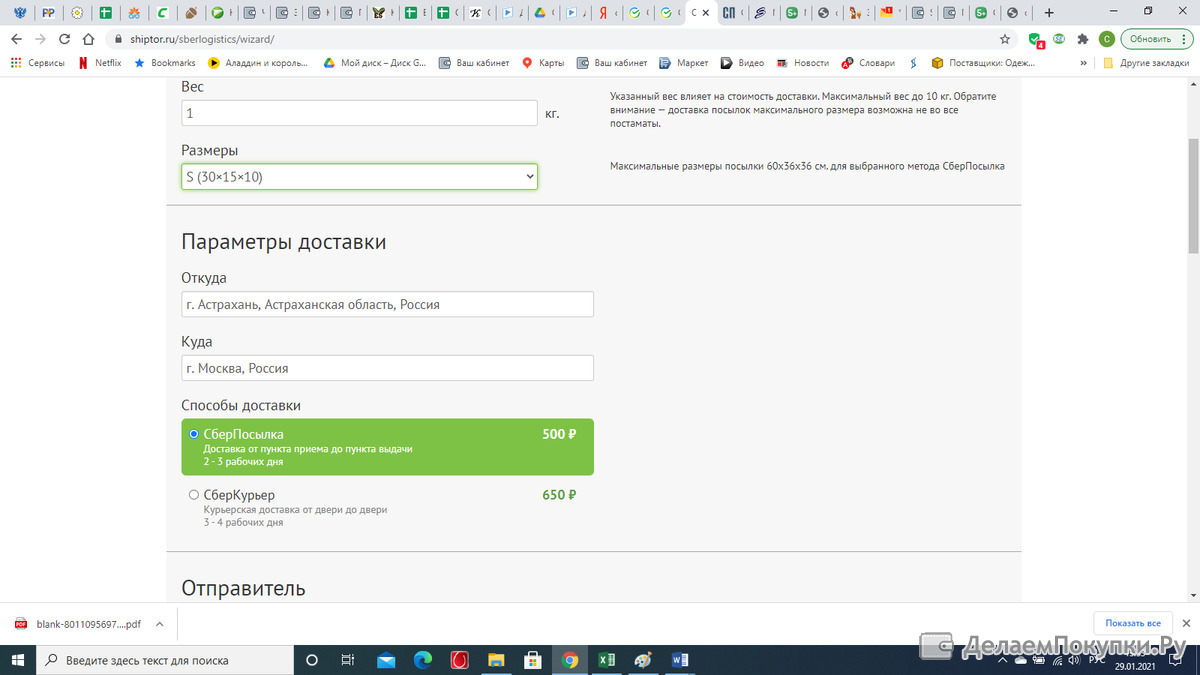Screen dimensions: 1200x675
Task: Open browser home page icon
Action: click(x=90, y=39)
